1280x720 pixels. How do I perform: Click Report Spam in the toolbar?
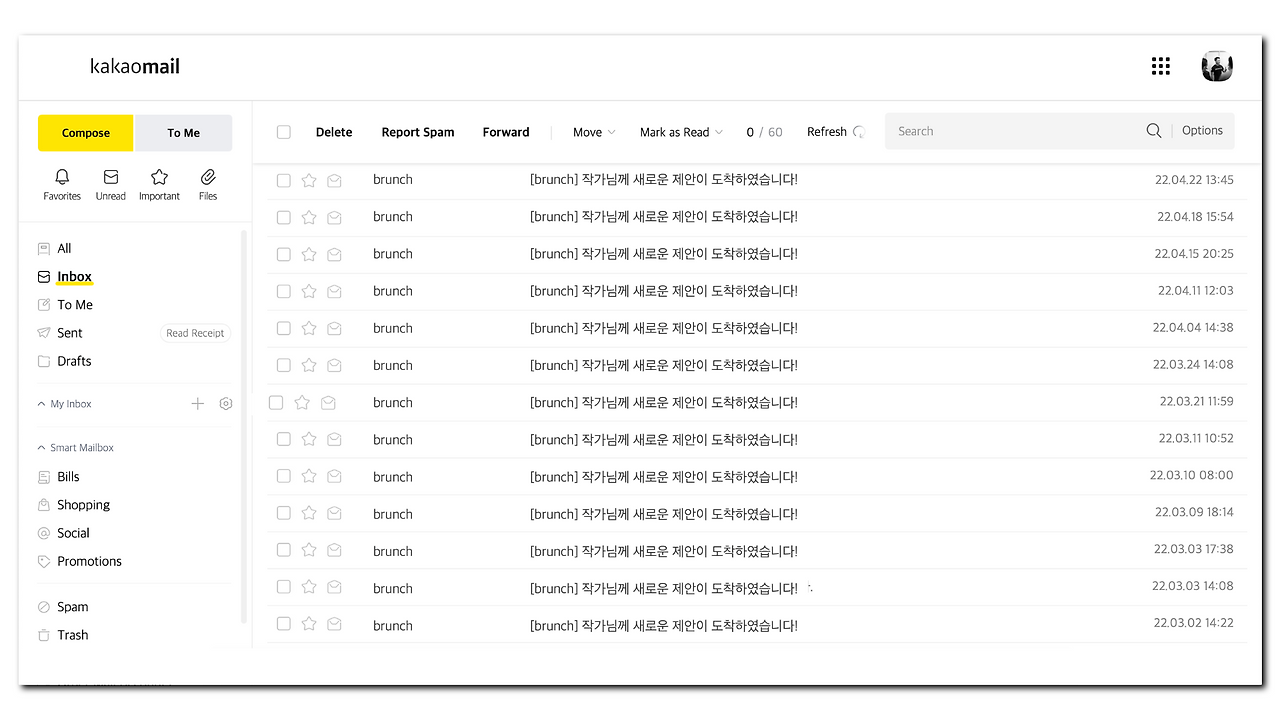click(418, 132)
